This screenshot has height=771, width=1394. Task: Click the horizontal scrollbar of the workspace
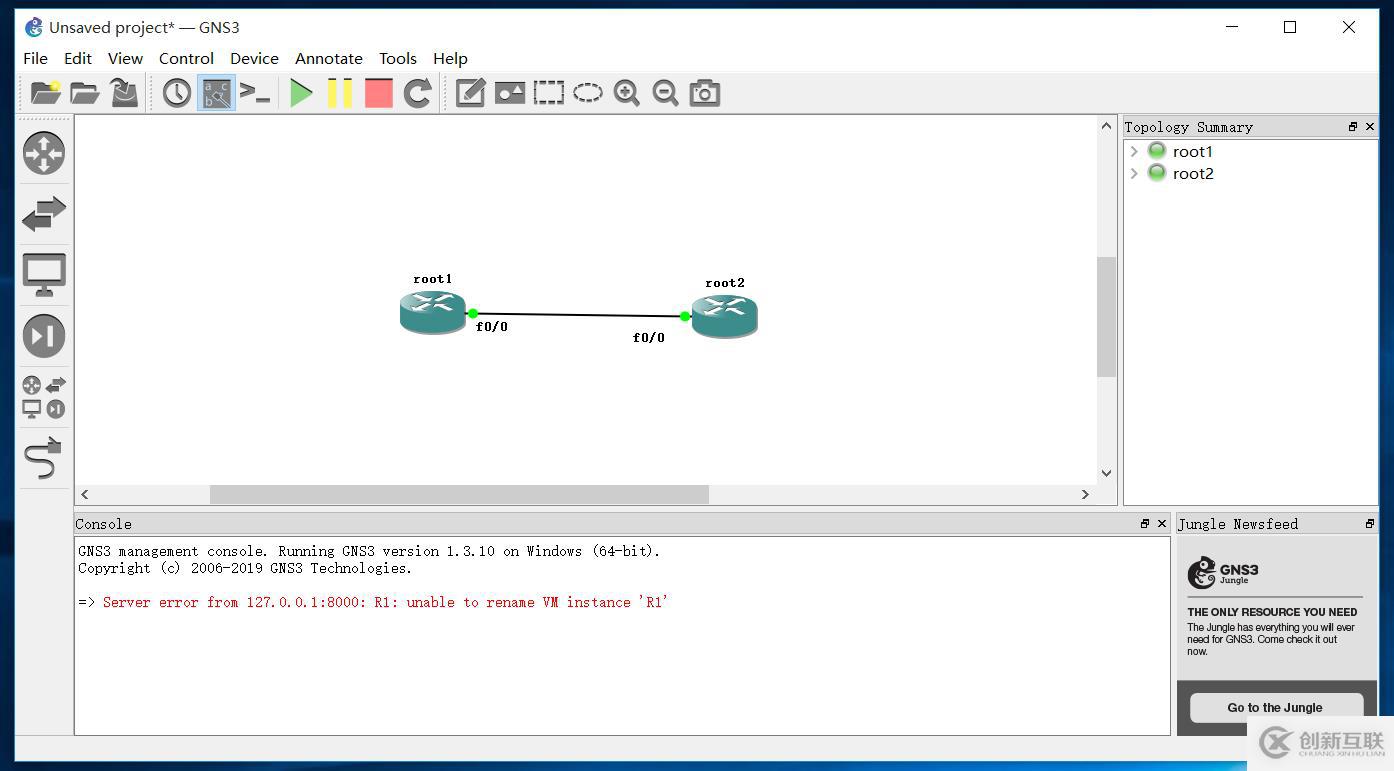tap(459, 494)
